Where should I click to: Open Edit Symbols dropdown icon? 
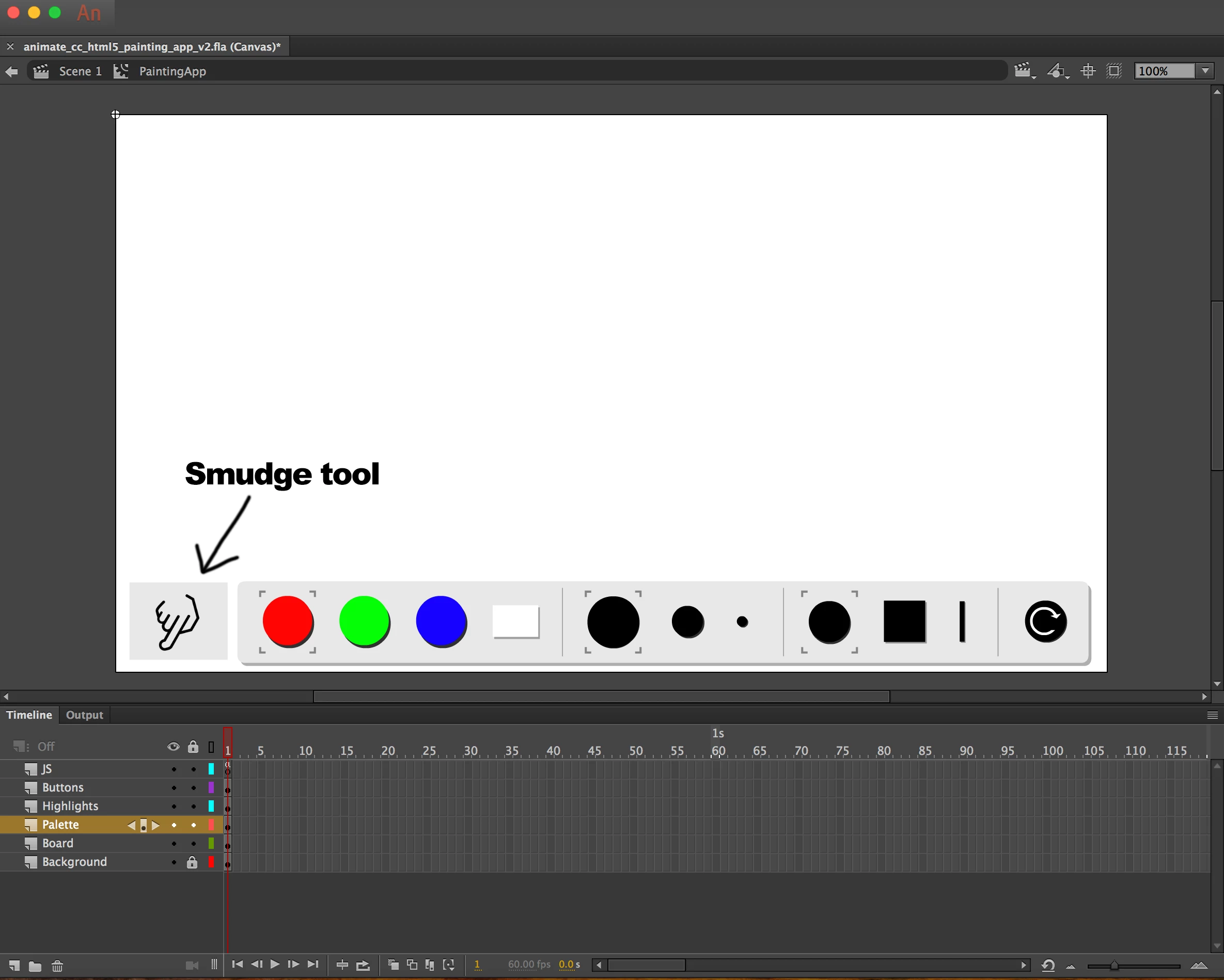point(1057,71)
